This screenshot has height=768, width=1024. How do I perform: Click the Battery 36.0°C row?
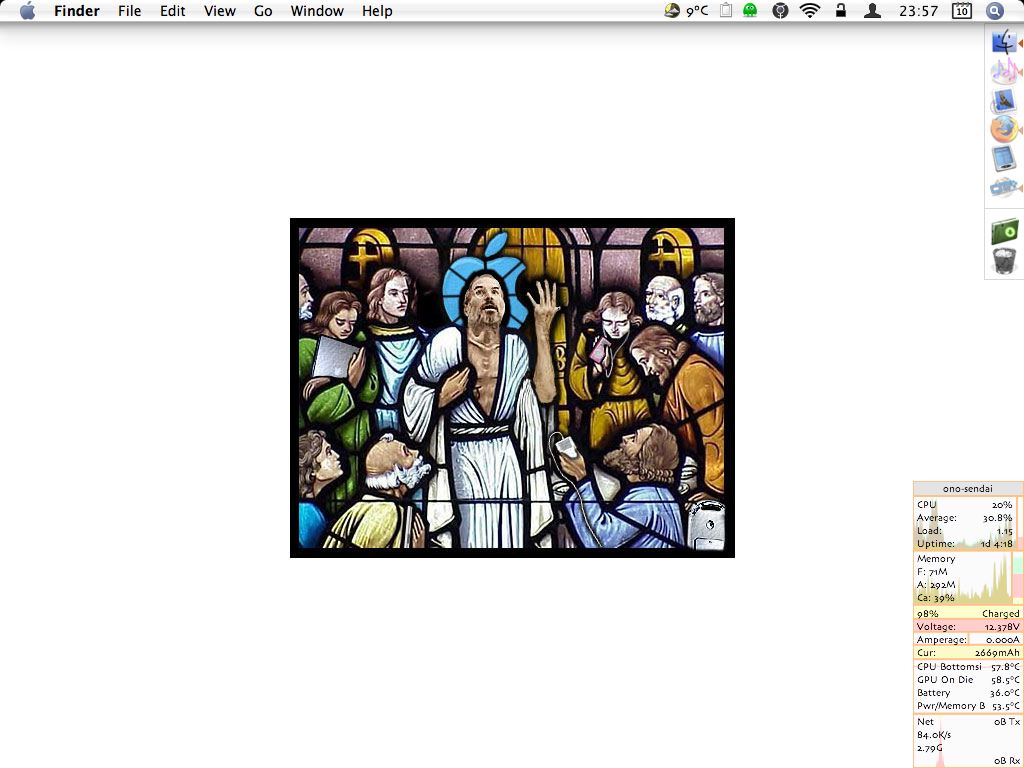click(968, 693)
